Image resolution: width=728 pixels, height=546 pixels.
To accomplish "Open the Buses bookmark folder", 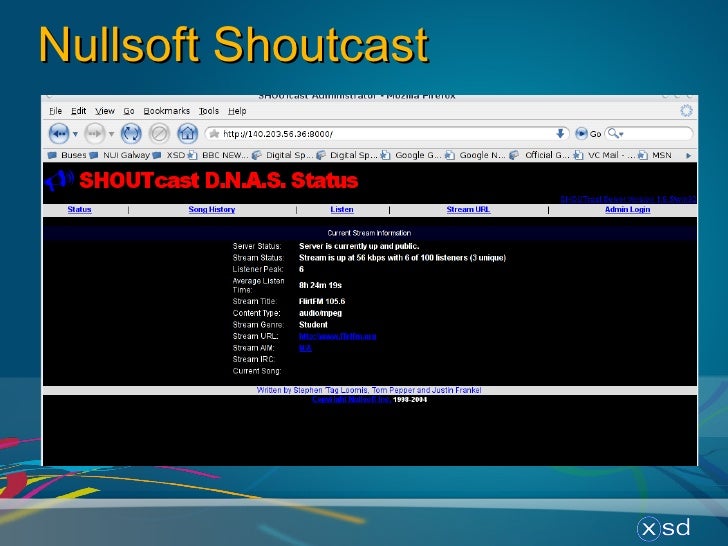I will pos(67,155).
